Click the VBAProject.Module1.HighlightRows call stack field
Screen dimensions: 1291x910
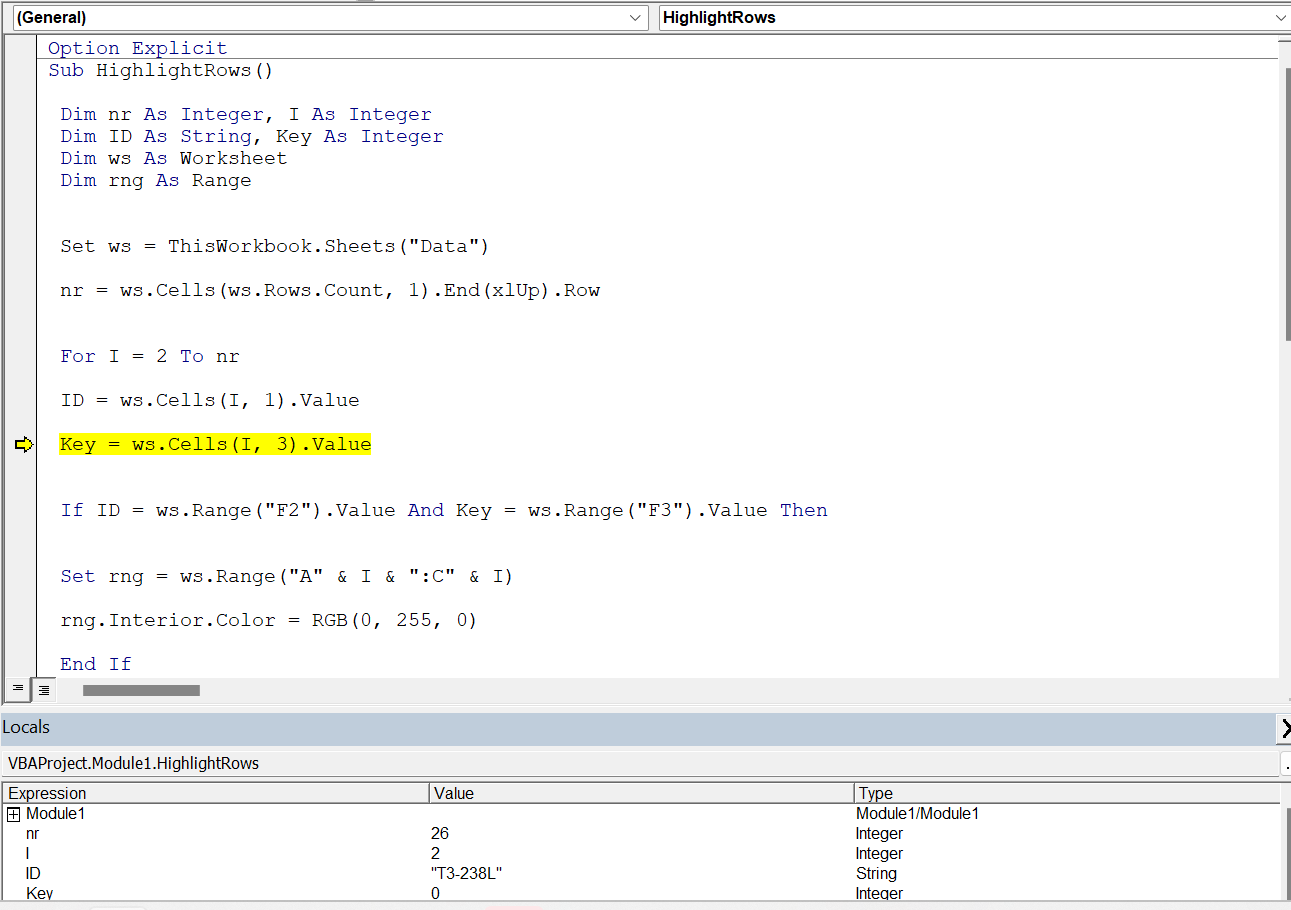pyautogui.click(x=300, y=763)
